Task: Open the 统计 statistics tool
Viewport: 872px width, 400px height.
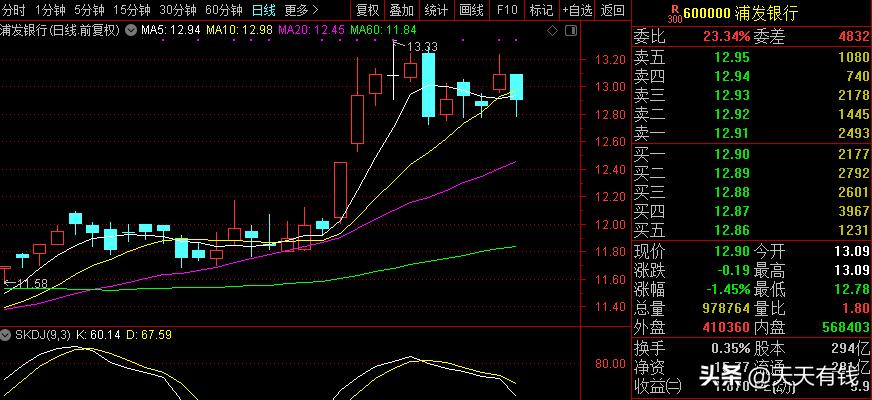Action: coord(437,9)
